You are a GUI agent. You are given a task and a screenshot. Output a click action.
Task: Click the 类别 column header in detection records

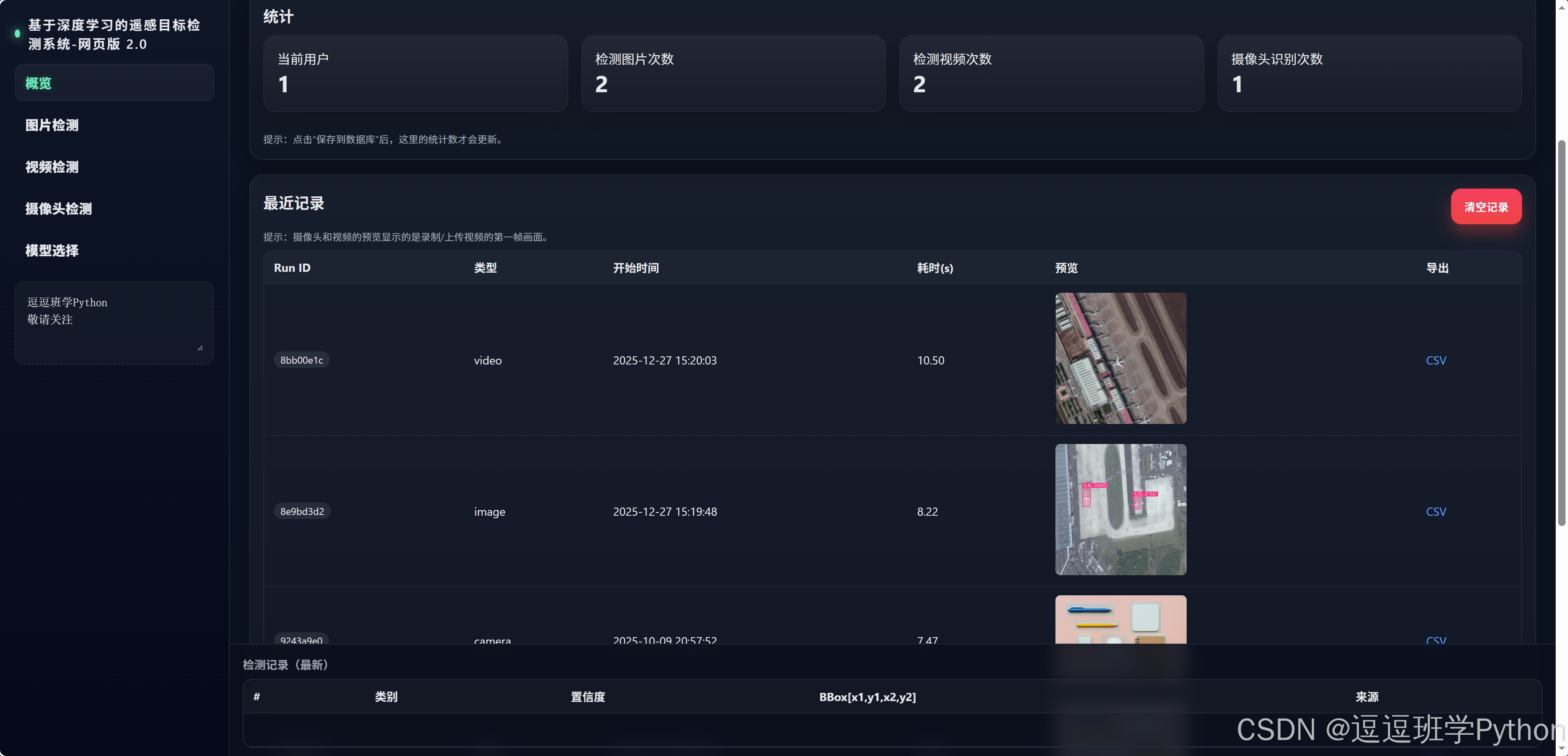386,697
